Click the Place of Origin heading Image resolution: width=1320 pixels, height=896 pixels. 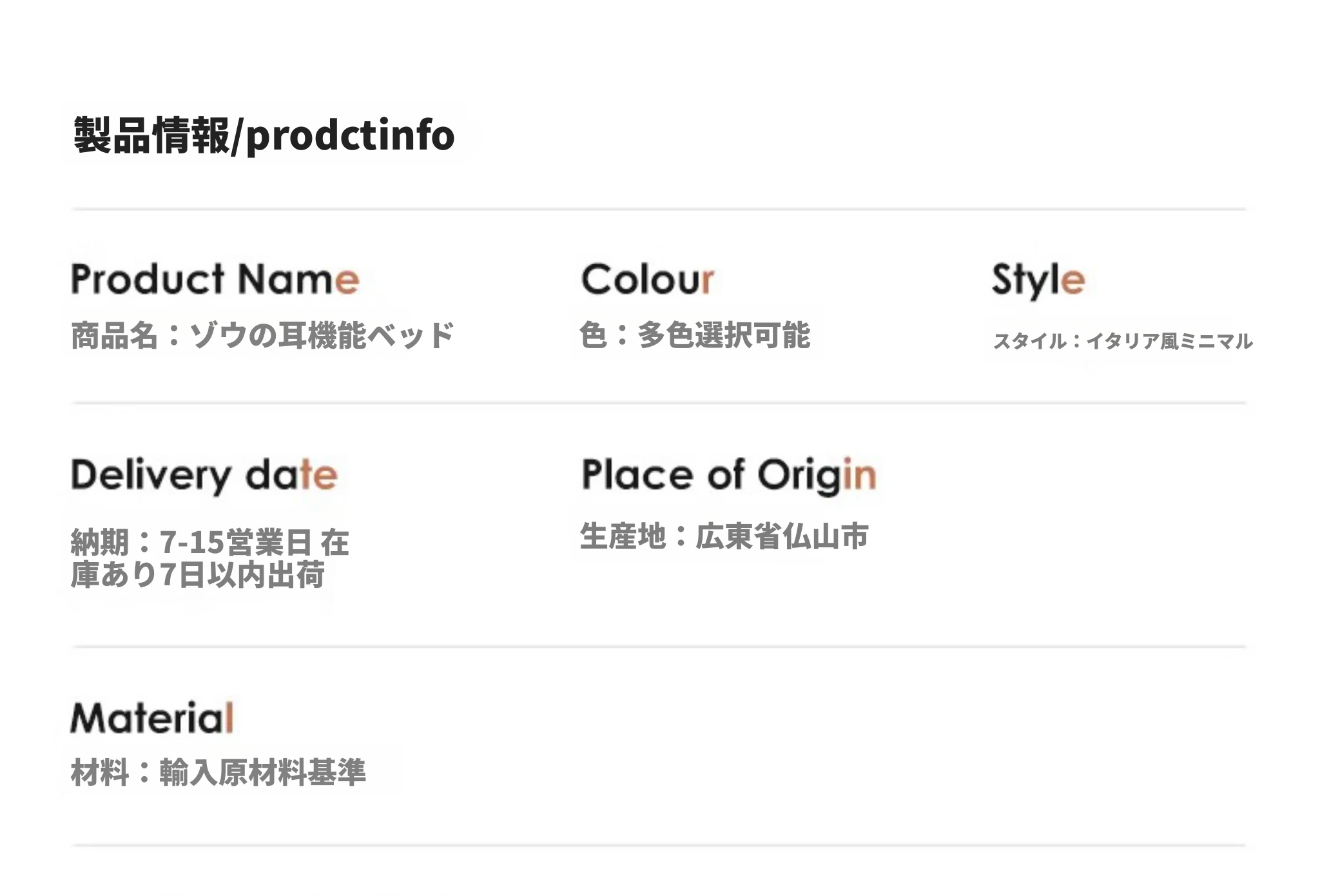[x=728, y=476]
